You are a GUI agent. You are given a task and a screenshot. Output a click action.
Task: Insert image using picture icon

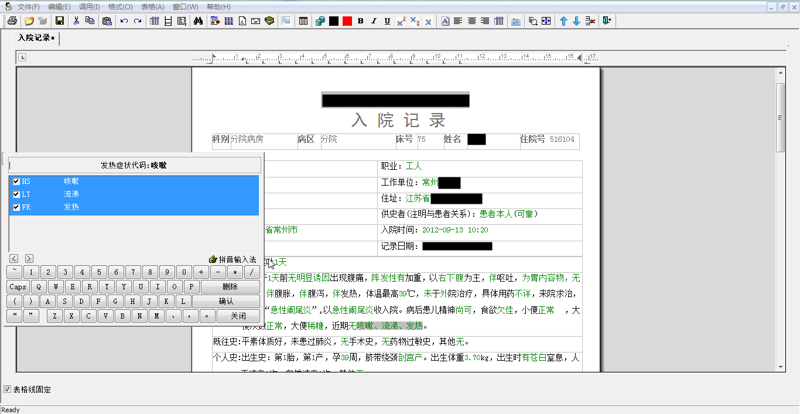[x=286, y=21]
